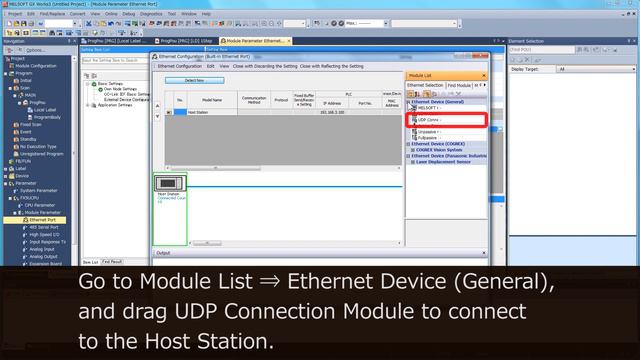This screenshot has height=360, width=640.
Task: Switch to the Find Module tab
Action: [459, 85]
